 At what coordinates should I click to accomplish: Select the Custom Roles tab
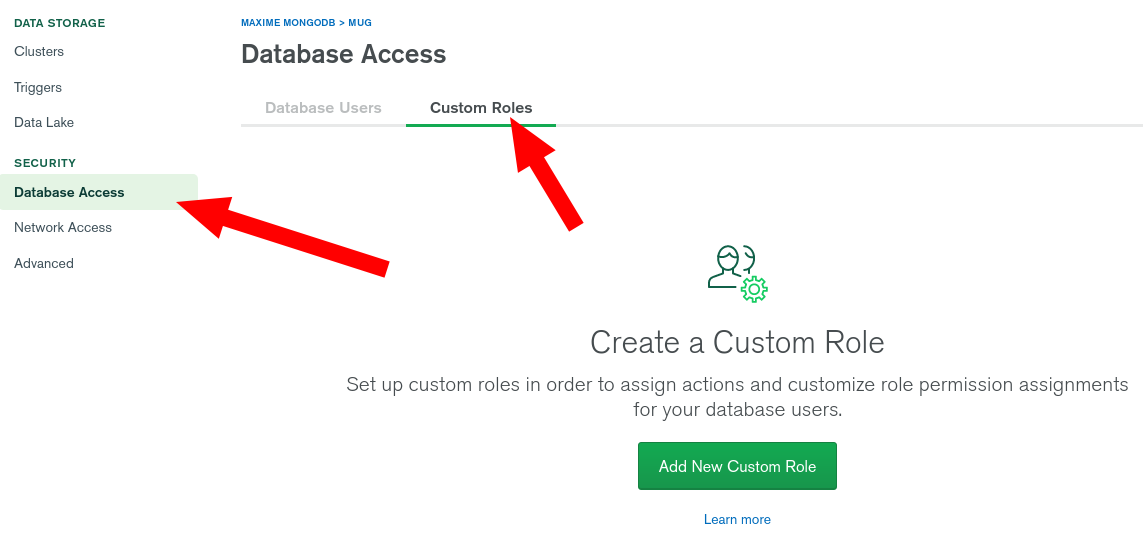point(481,108)
